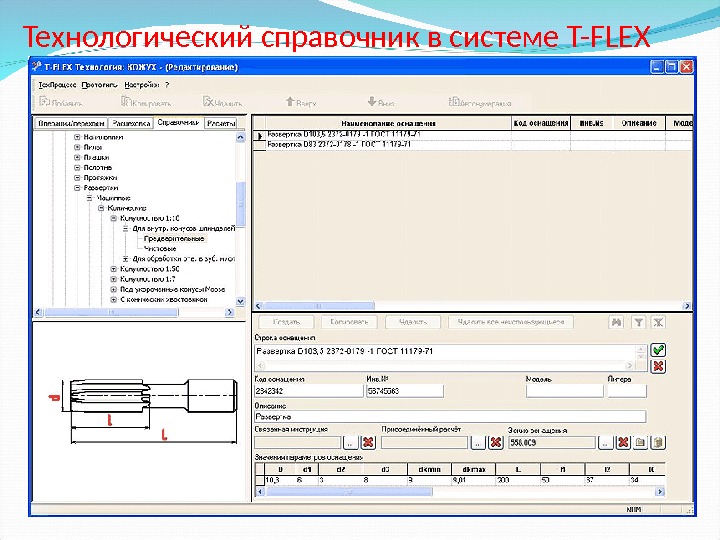The height and width of the screenshot is (540, 720).
Task: Select Чистовые in the tree
Action: (160, 248)
